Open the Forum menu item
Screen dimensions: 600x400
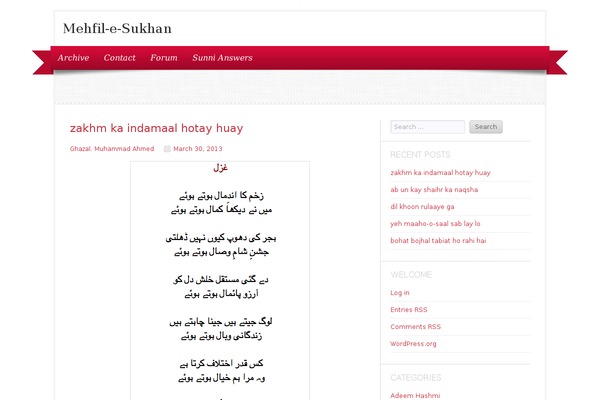[164, 58]
